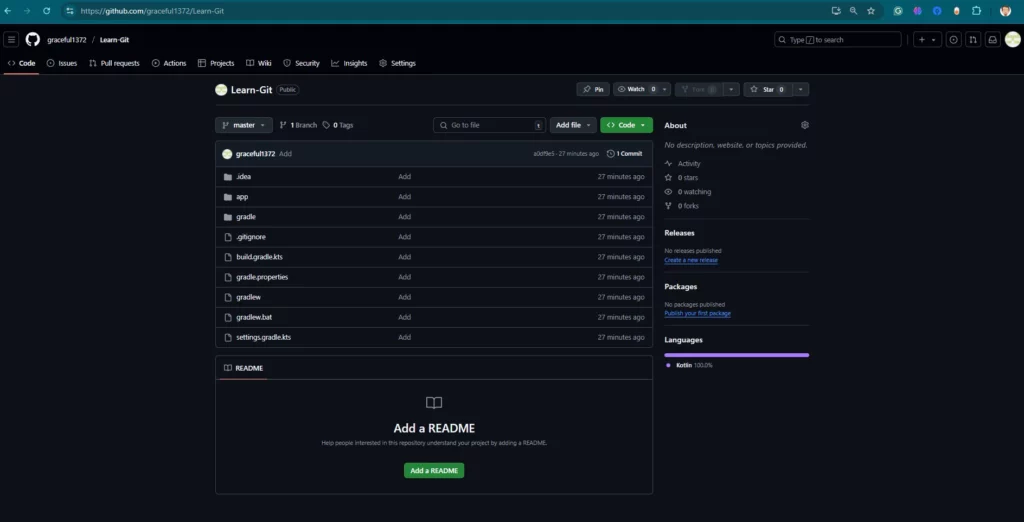The height and width of the screenshot is (522, 1024).
Task: Open the repository Settings tab
Action: click(x=397, y=63)
